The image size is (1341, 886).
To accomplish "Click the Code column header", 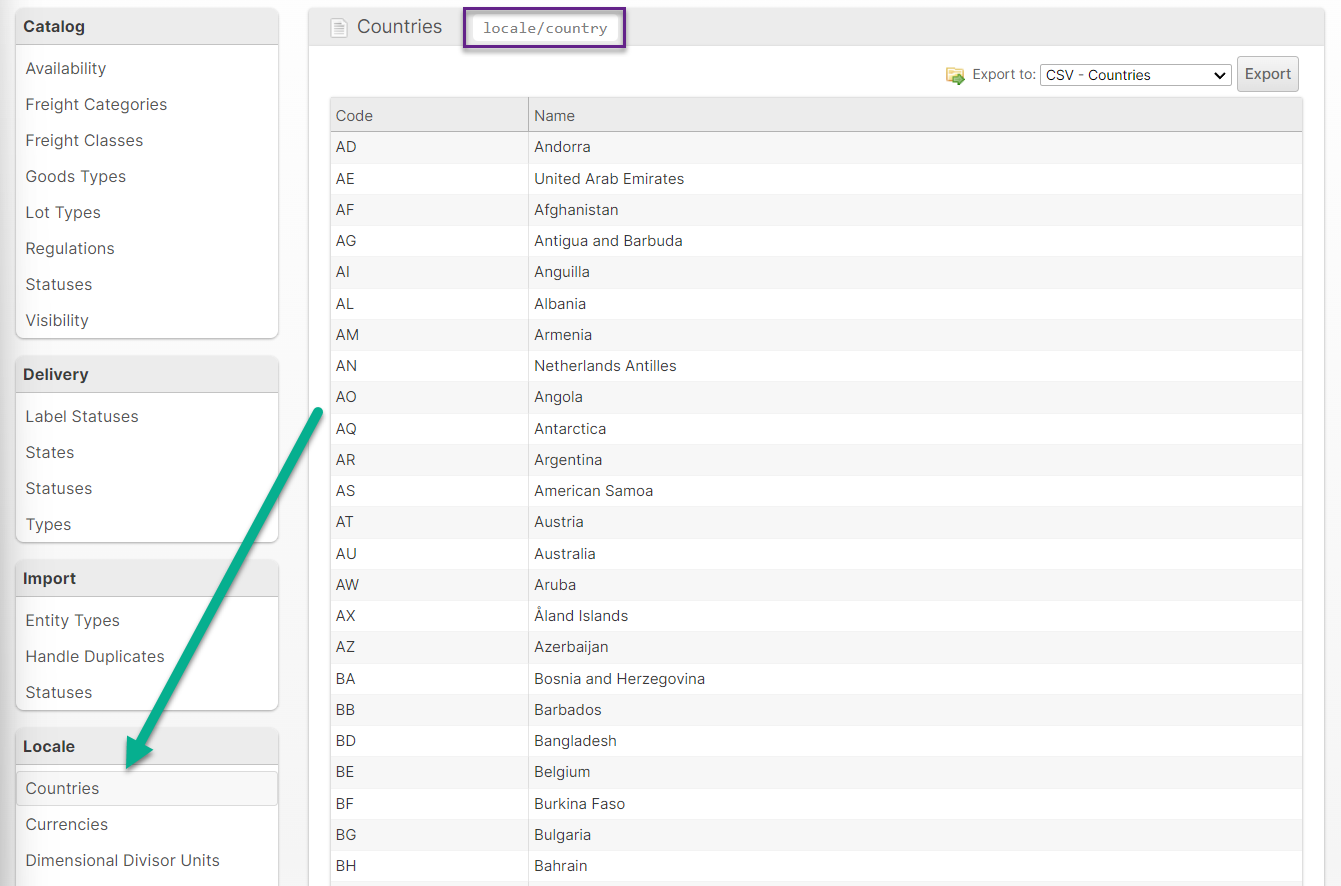I will point(354,115).
